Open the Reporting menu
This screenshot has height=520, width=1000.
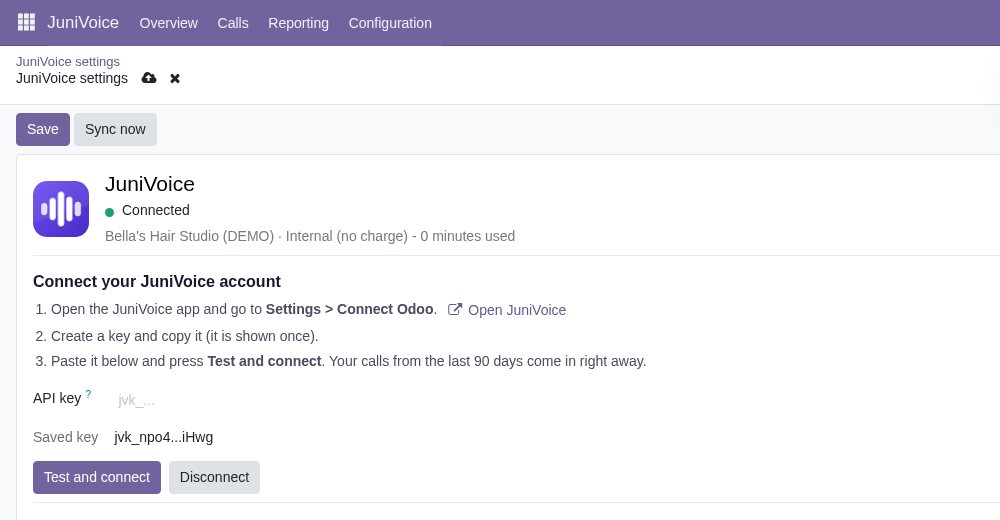pyautogui.click(x=298, y=23)
